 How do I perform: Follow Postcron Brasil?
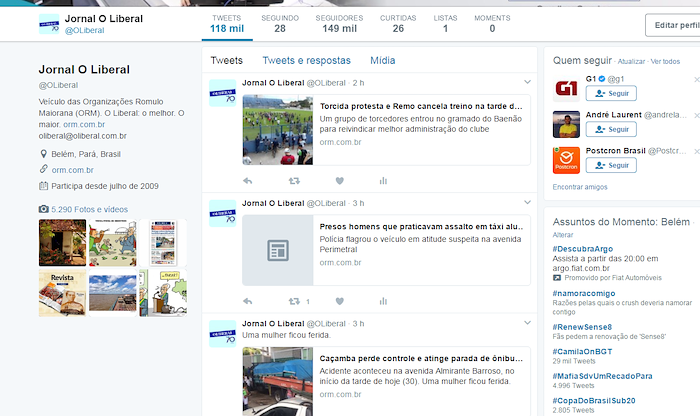tap(611, 165)
